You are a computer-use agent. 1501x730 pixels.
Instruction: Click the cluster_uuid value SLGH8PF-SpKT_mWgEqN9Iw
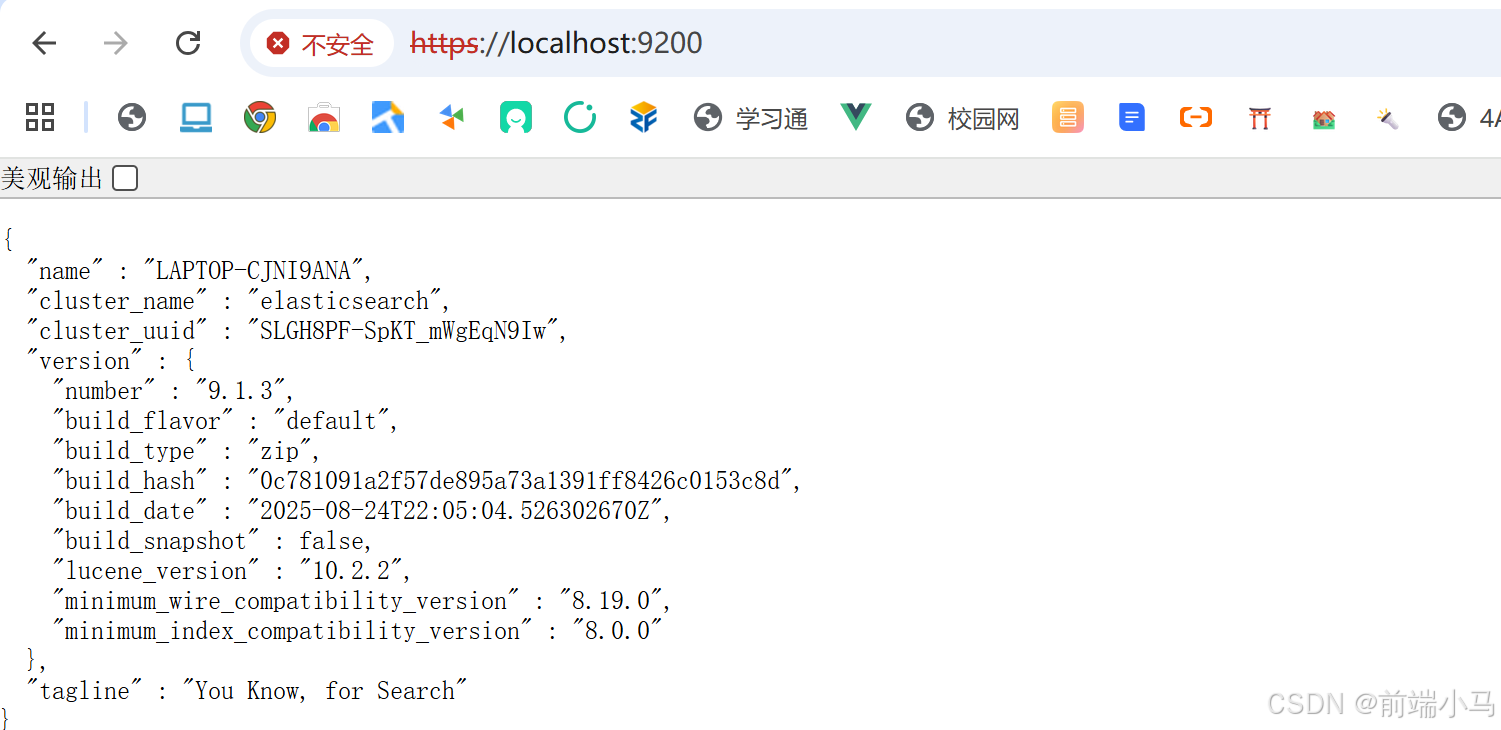(x=403, y=330)
